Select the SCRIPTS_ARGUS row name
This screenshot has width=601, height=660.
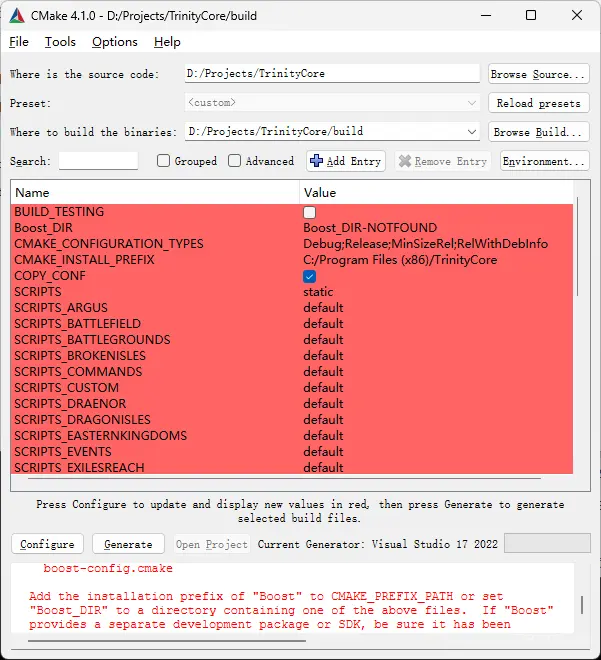tap(61, 308)
